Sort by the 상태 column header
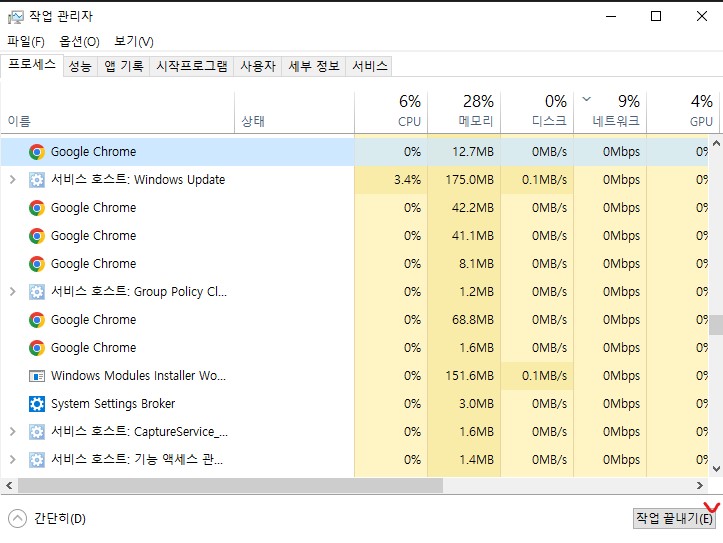This screenshot has width=723, height=543. pos(294,112)
